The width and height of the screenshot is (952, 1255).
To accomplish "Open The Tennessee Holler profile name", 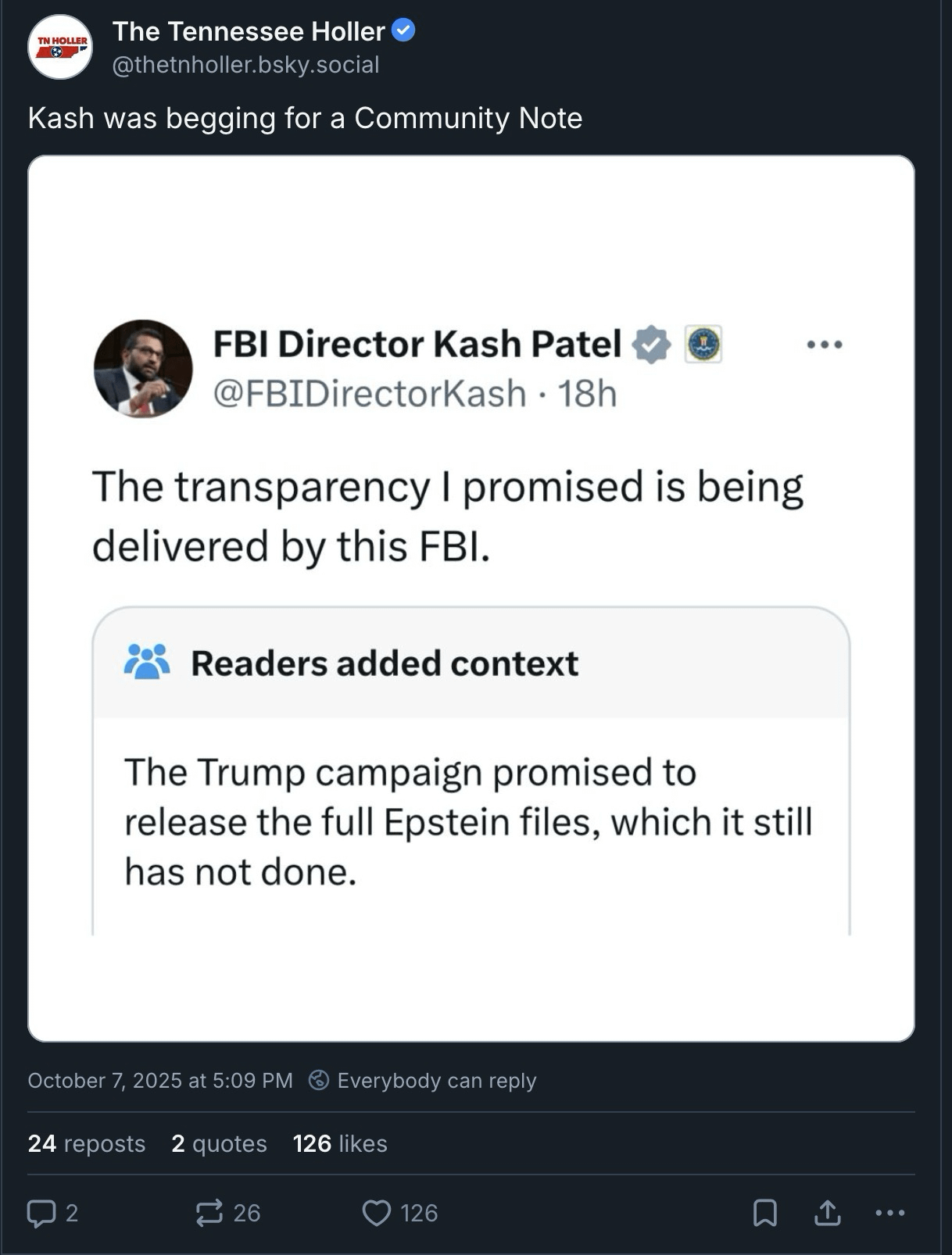I will tap(249, 31).
